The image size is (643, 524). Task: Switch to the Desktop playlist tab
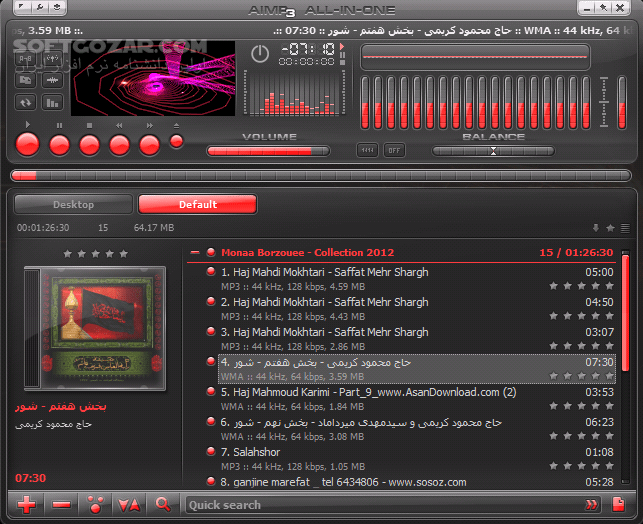click(73, 205)
